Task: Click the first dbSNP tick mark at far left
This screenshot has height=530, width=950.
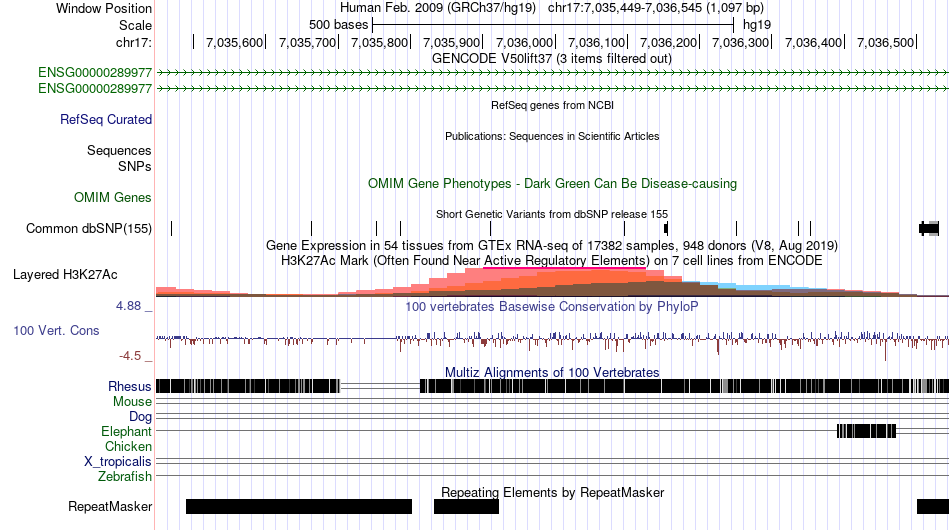Action: point(171,228)
